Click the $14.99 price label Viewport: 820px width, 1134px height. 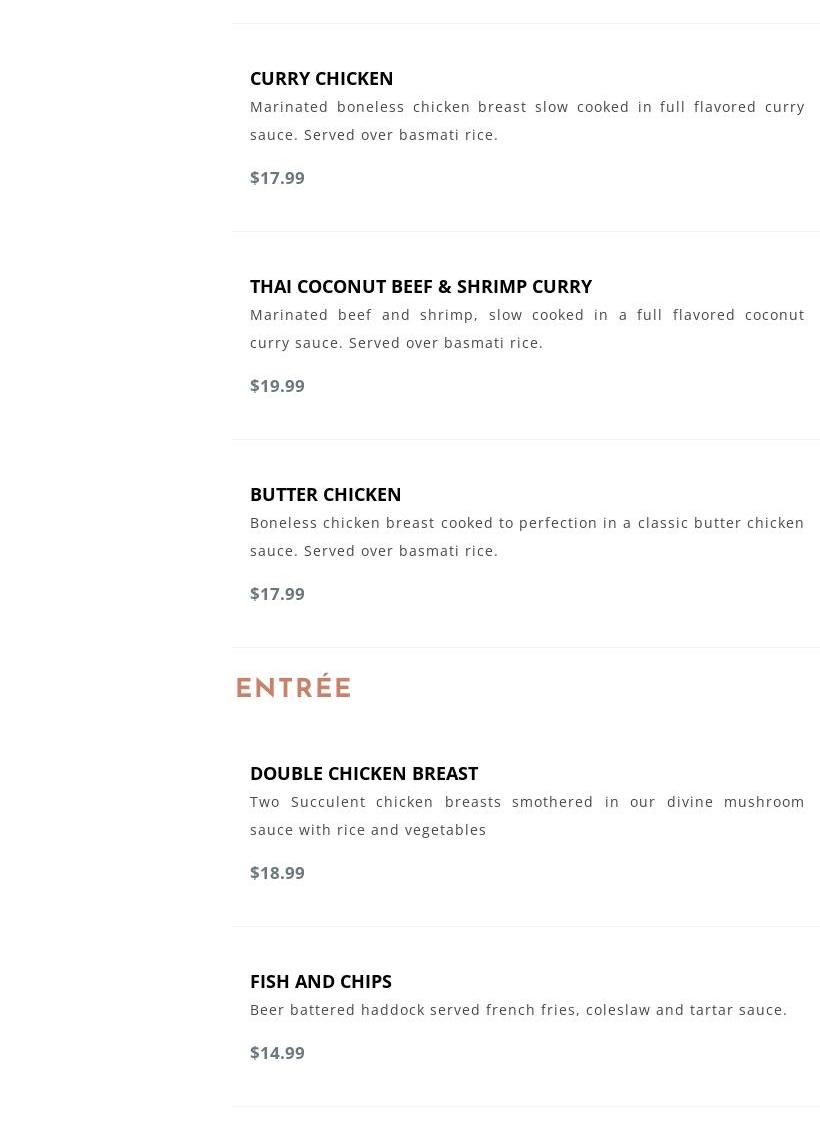coord(277,1053)
